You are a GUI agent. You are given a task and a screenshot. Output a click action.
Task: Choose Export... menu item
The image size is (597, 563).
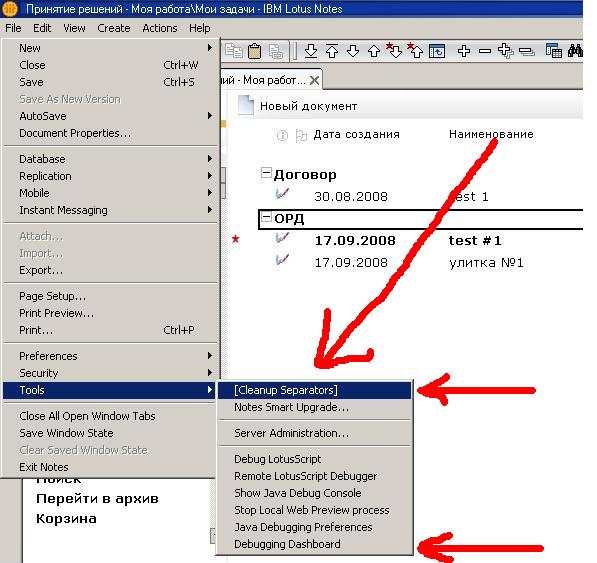(x=110, y=270)
